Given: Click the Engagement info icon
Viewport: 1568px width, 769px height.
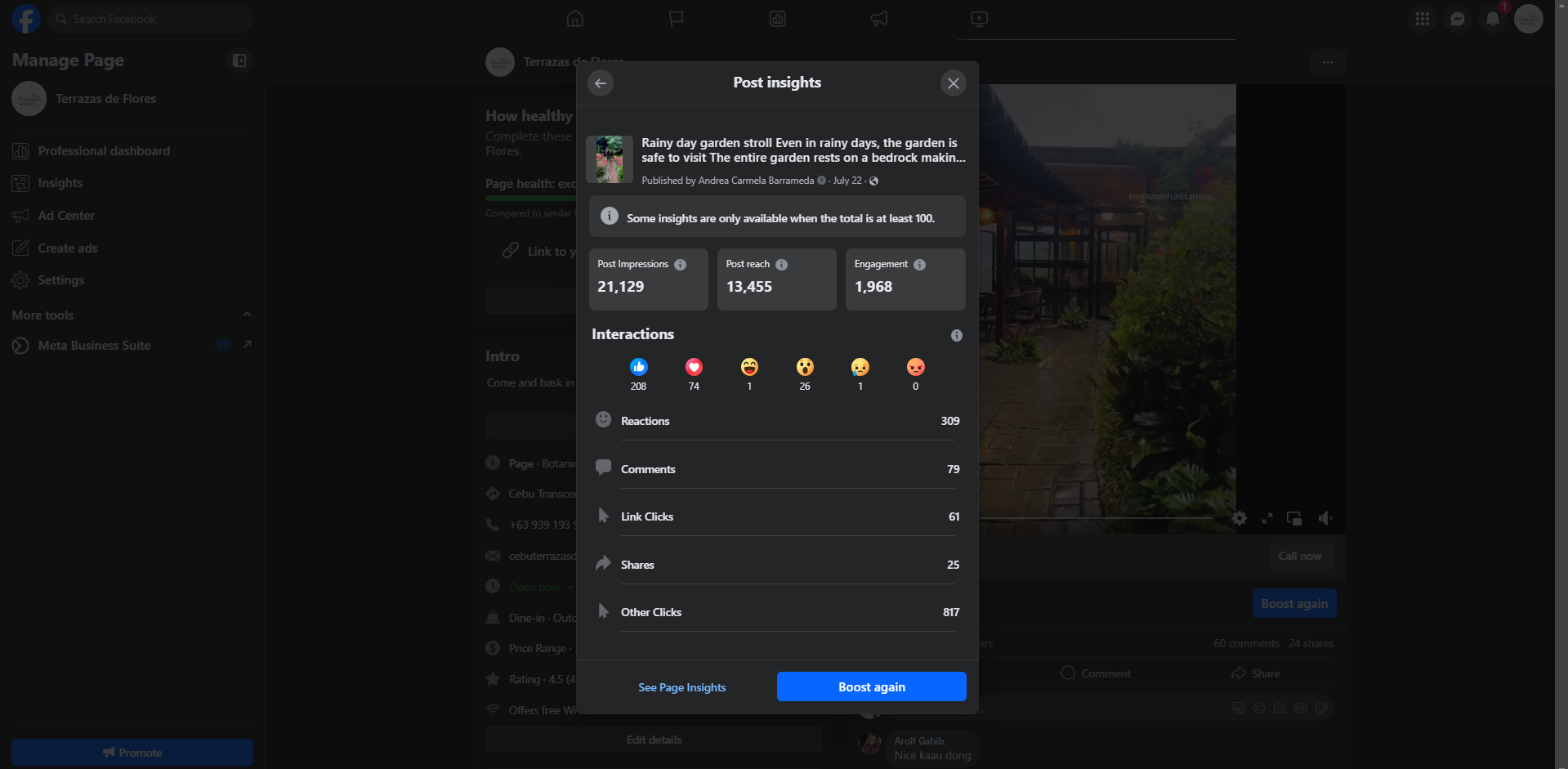Looking at the screenshot, I should click(x=920, y=265).
